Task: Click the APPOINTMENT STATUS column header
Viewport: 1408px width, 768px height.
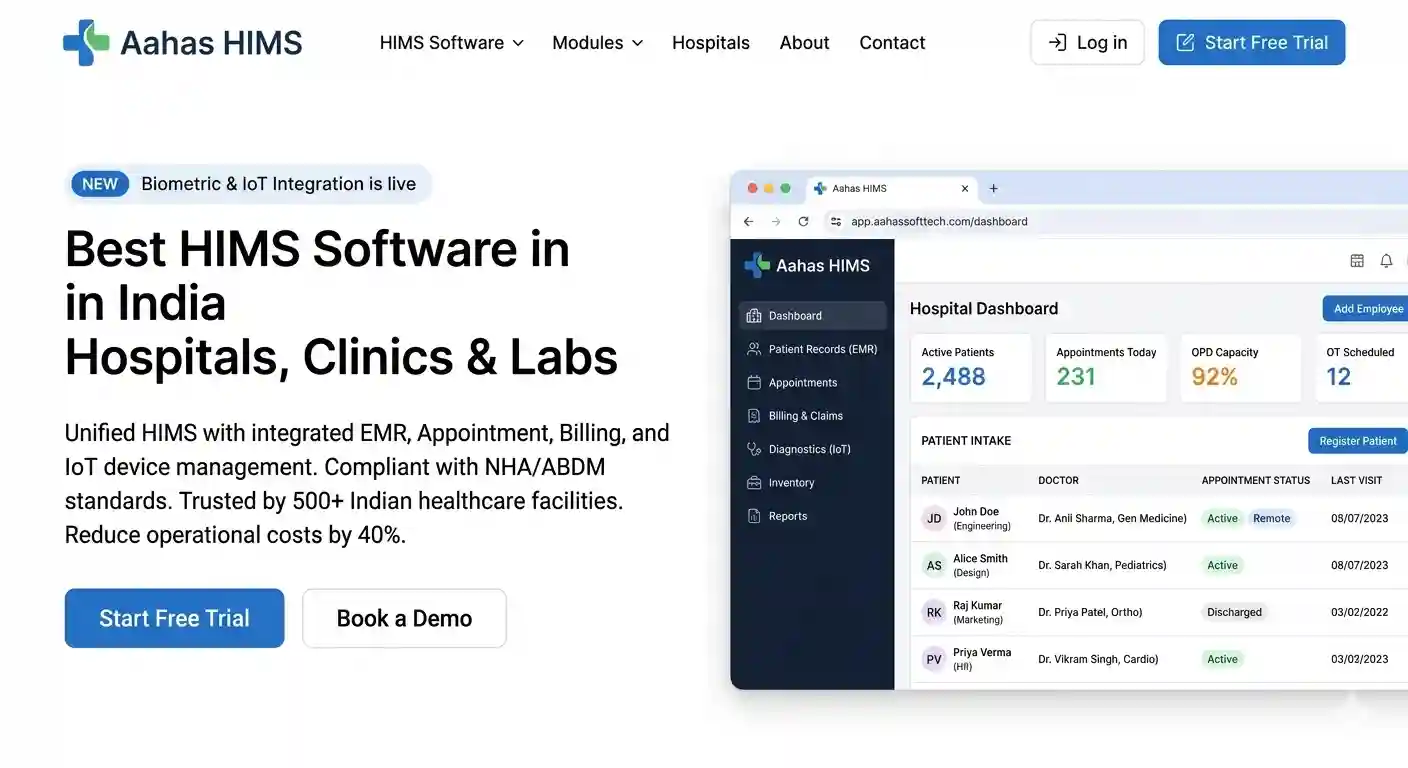Action: pos(1256,481)
